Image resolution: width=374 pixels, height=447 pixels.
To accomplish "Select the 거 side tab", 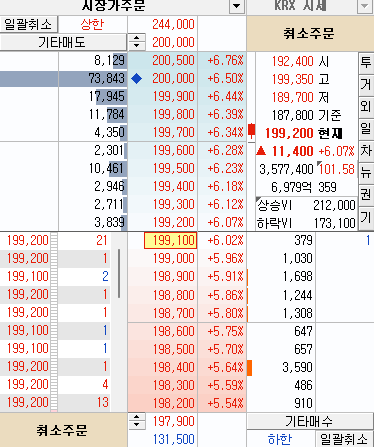I will tap(366, 84).
